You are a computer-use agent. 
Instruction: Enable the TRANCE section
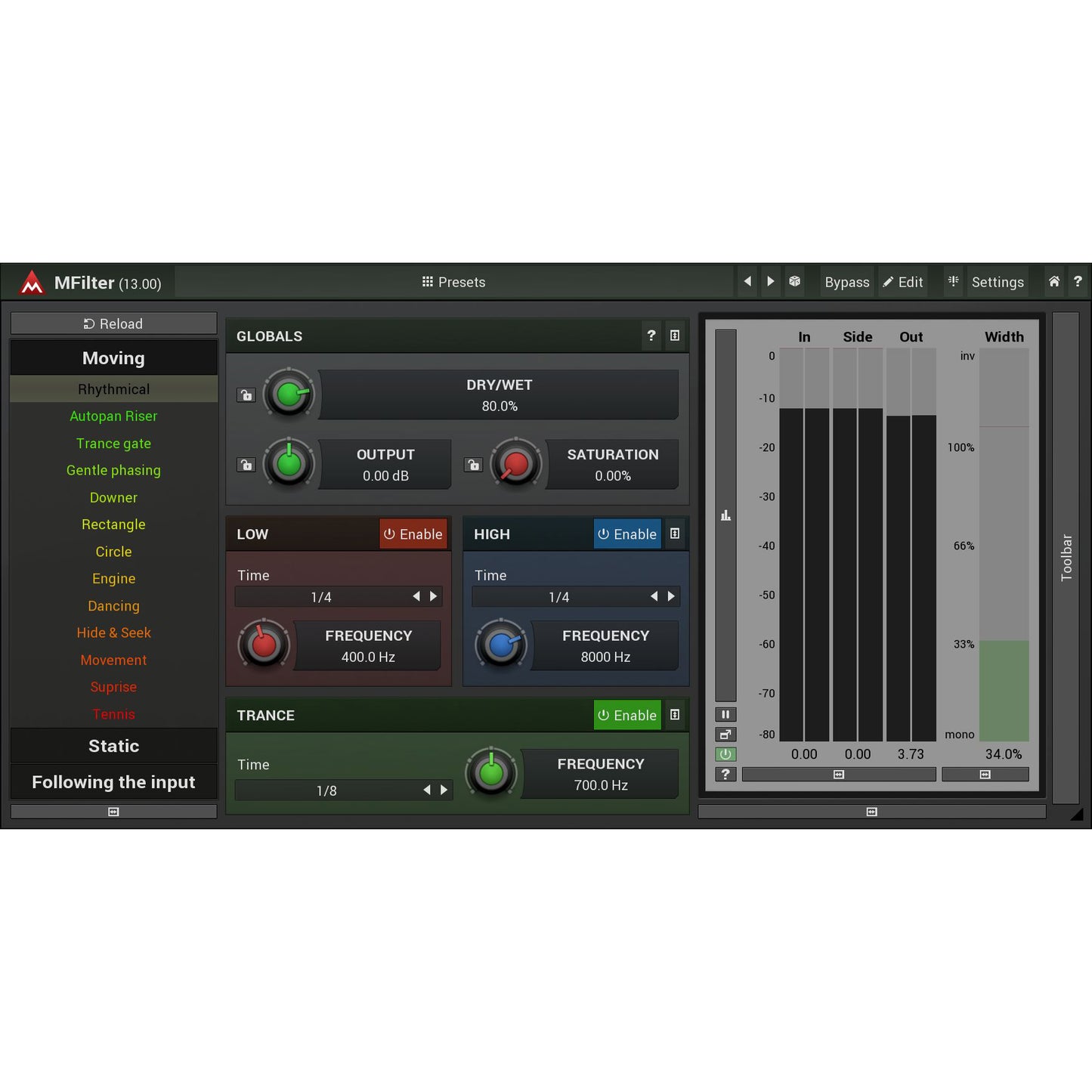pos(626,715)
